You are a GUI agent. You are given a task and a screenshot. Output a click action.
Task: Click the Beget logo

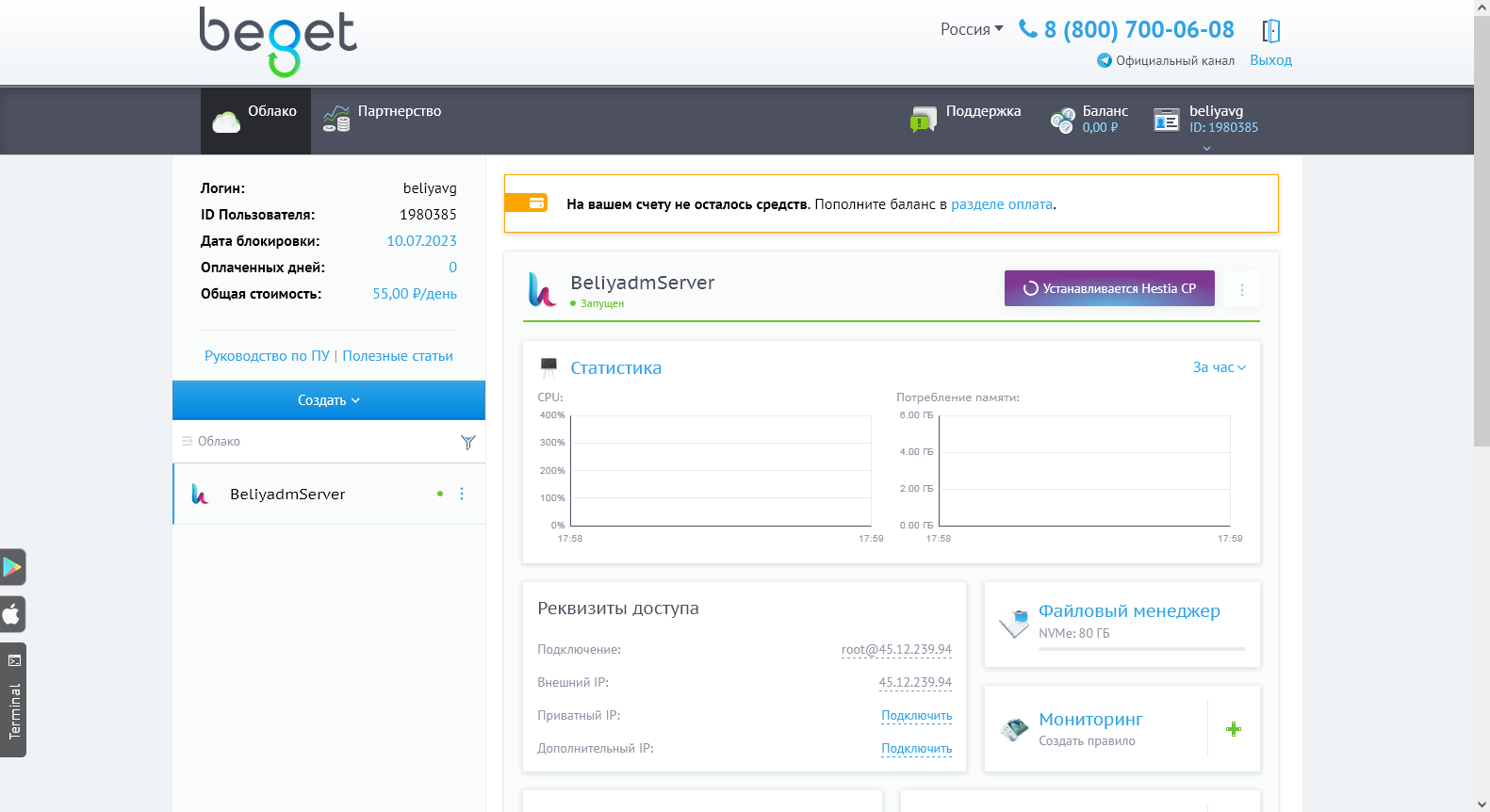(278, 41)
